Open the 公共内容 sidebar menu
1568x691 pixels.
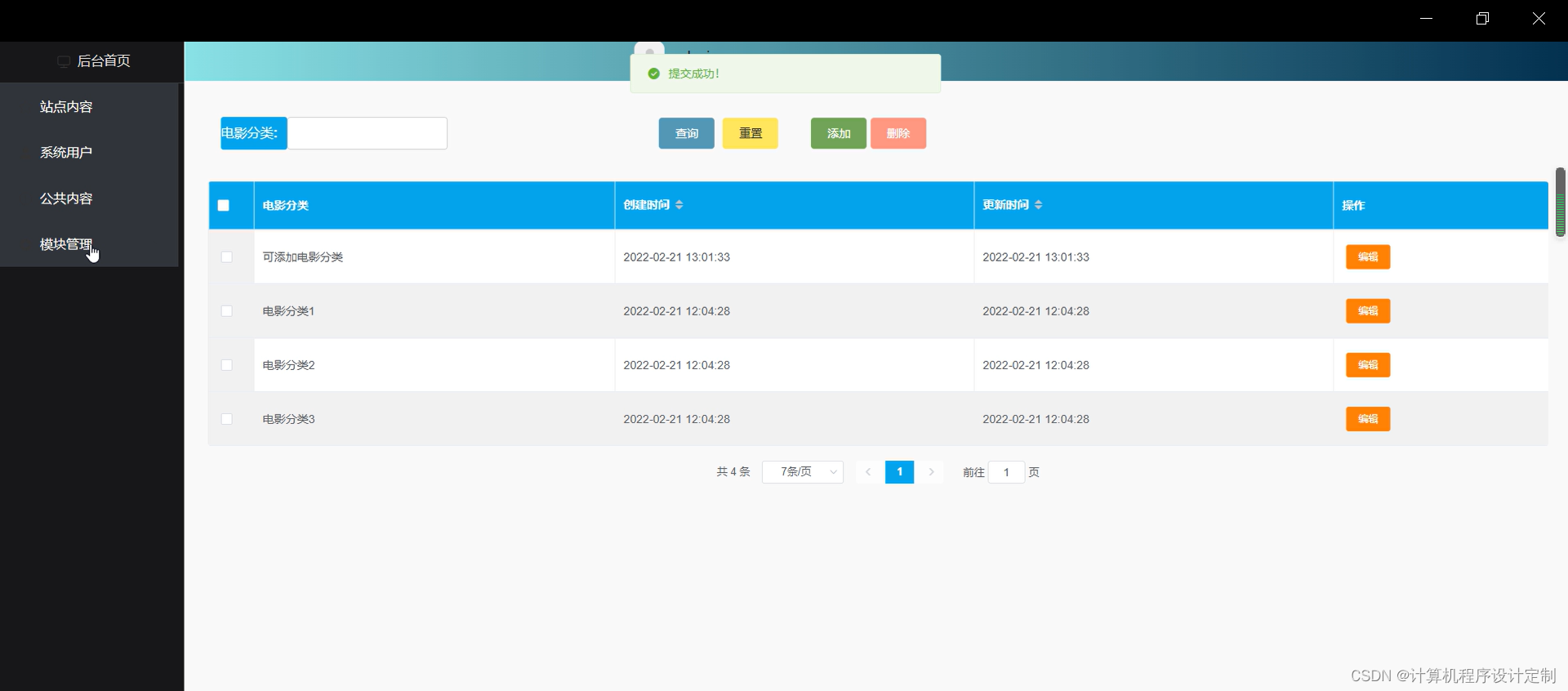(x=66, y=198)
